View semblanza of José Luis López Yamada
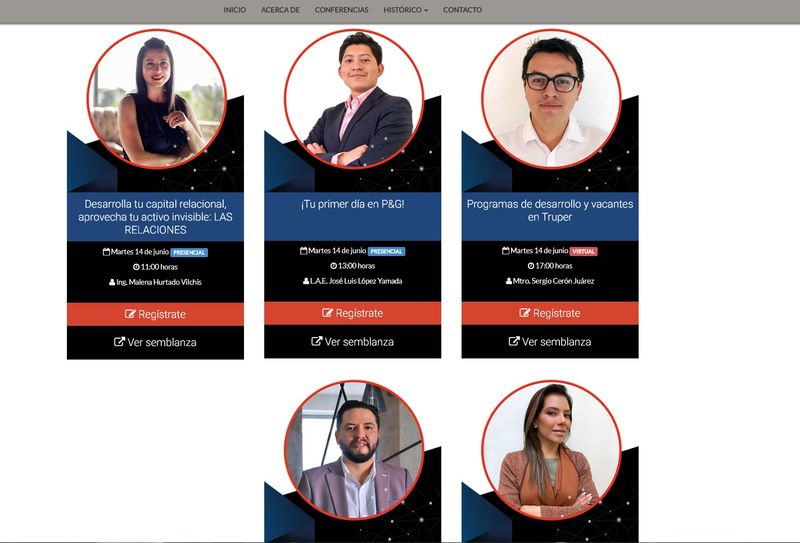This screenshot has height=543, width=800. click(353, 342)
